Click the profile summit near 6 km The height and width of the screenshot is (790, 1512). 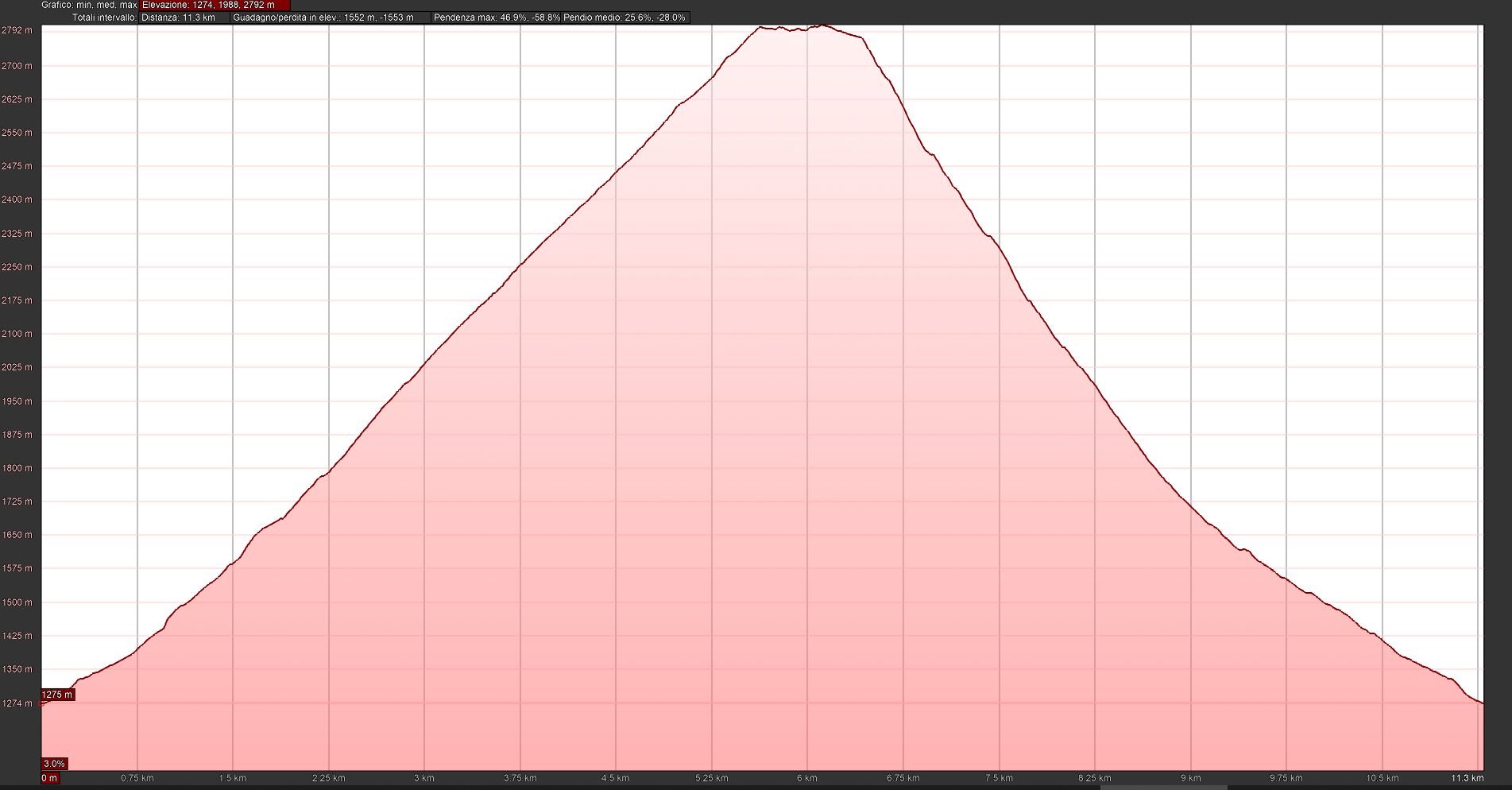pyautogui.click(x=822, y=26)
